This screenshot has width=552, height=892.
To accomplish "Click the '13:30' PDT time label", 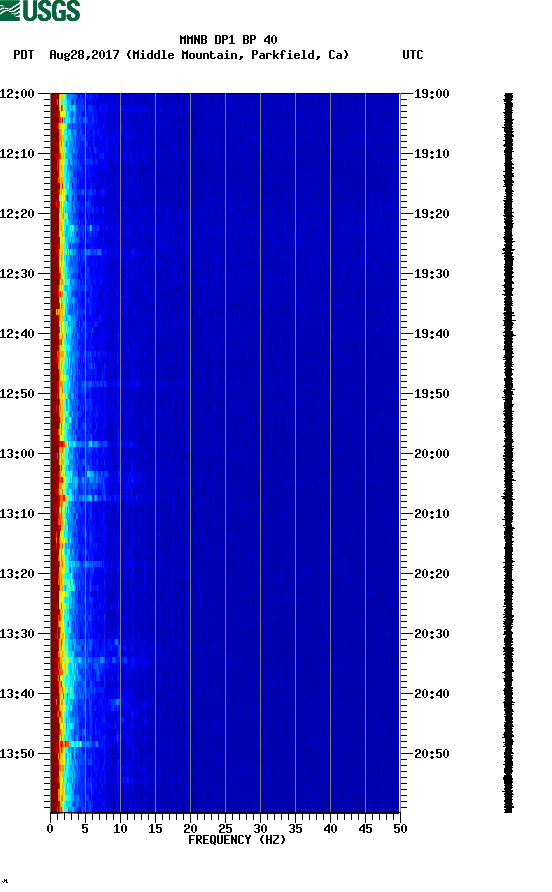I will (x=18, y=634).
